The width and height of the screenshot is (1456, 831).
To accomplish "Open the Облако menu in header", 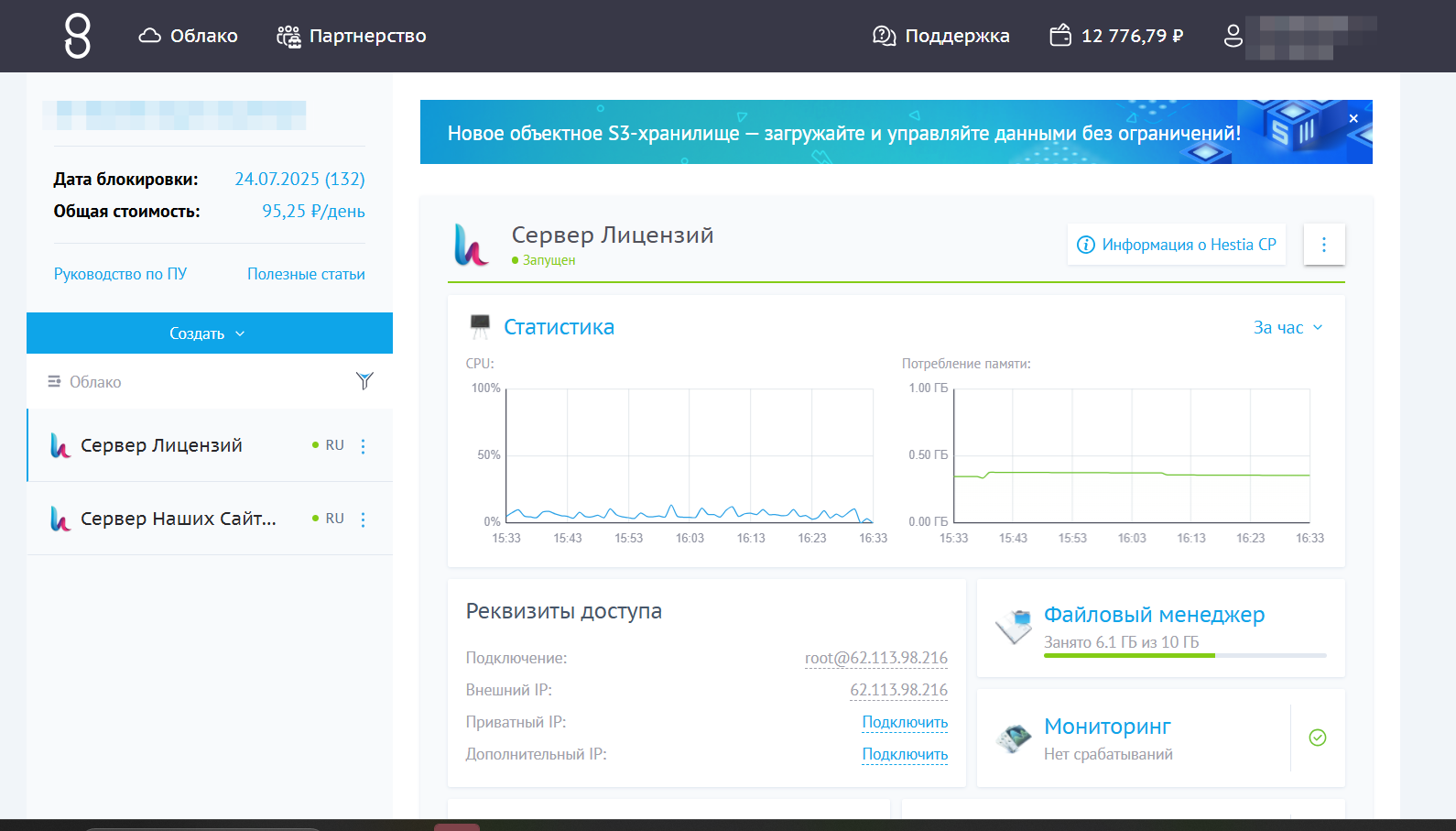I will coord(189,36).
